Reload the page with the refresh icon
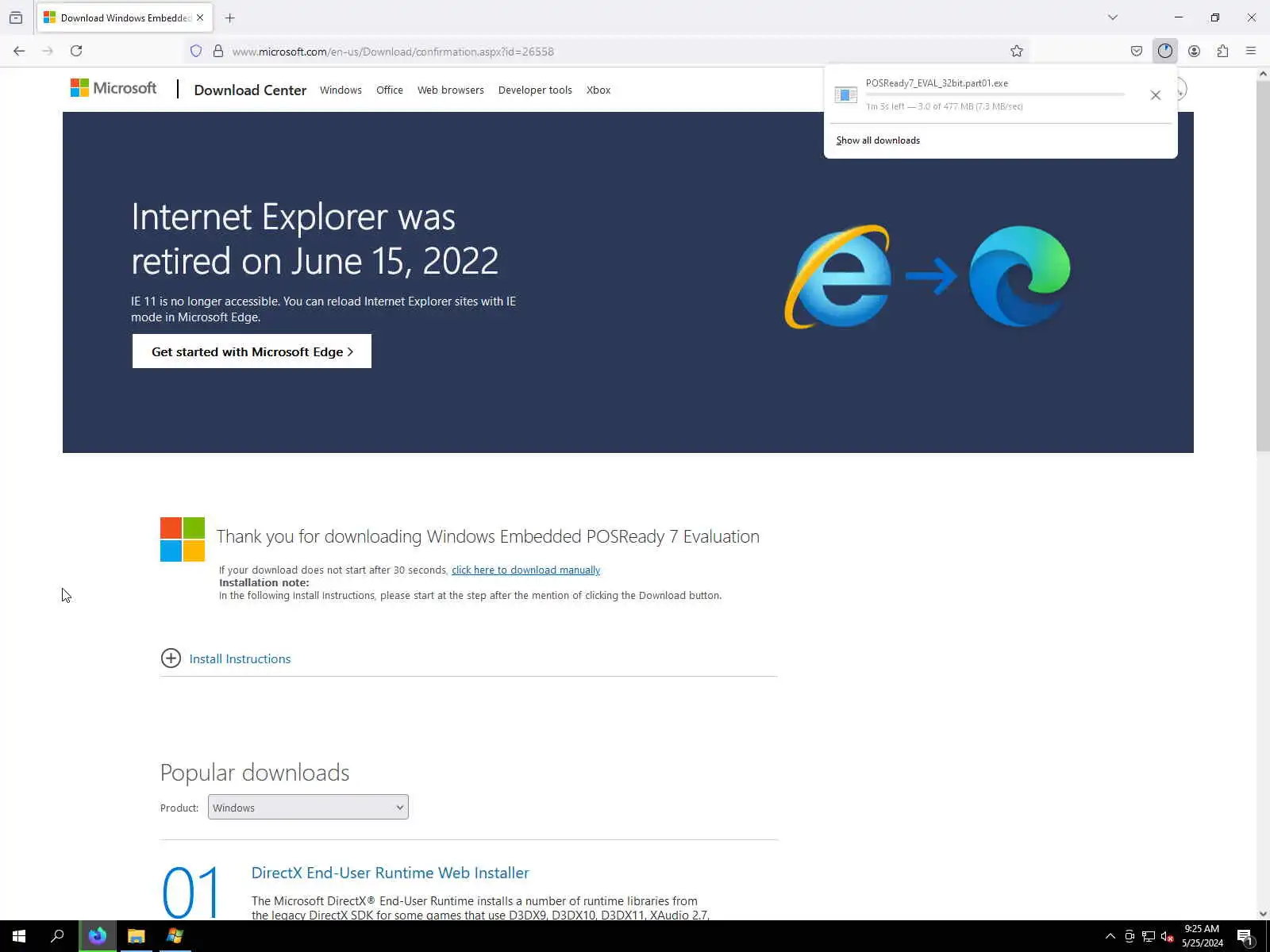 click(x=76, y=51)
